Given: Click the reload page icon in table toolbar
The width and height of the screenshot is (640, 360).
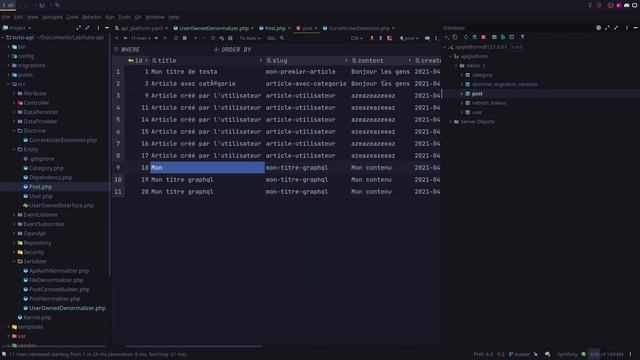Looking at the screenshot, I should click(176, 38).
